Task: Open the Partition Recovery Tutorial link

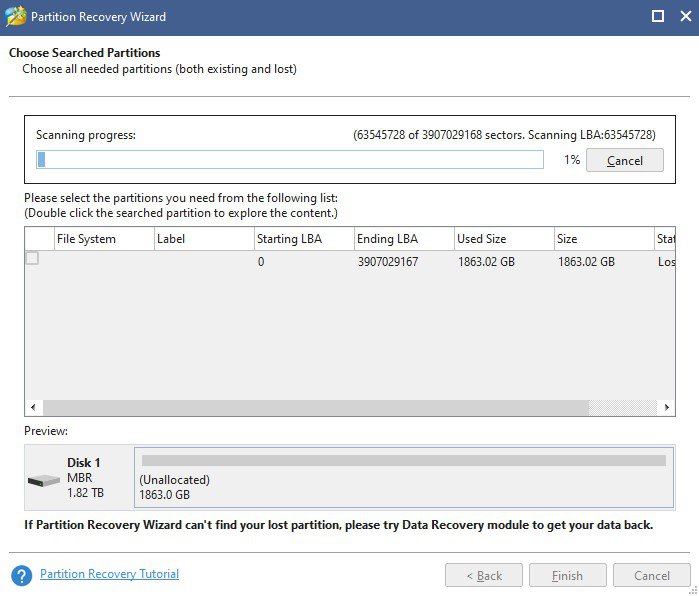Action: click(x=109, y=575)
